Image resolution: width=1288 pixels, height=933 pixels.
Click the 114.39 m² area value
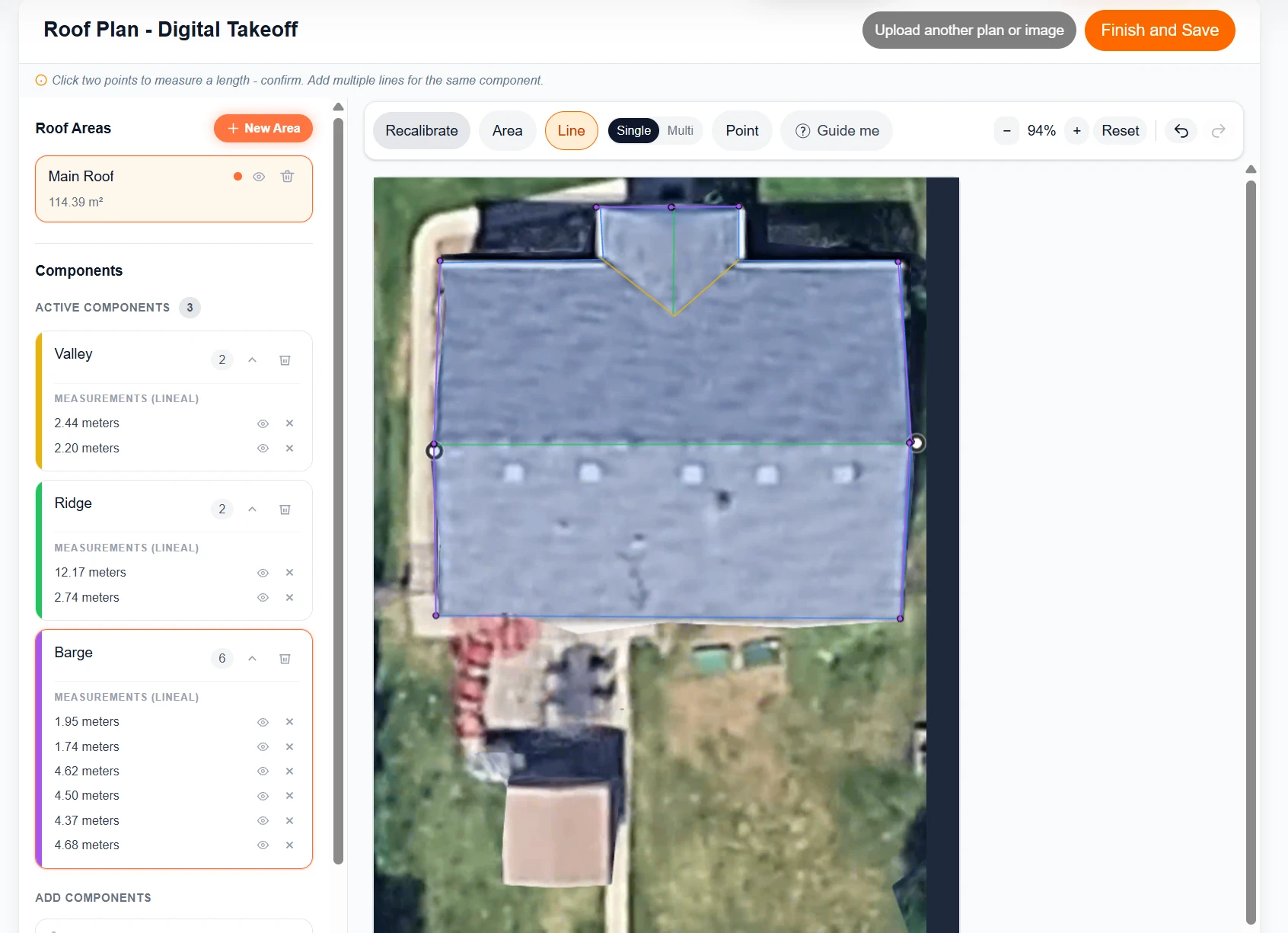click(x=76, y=203)
